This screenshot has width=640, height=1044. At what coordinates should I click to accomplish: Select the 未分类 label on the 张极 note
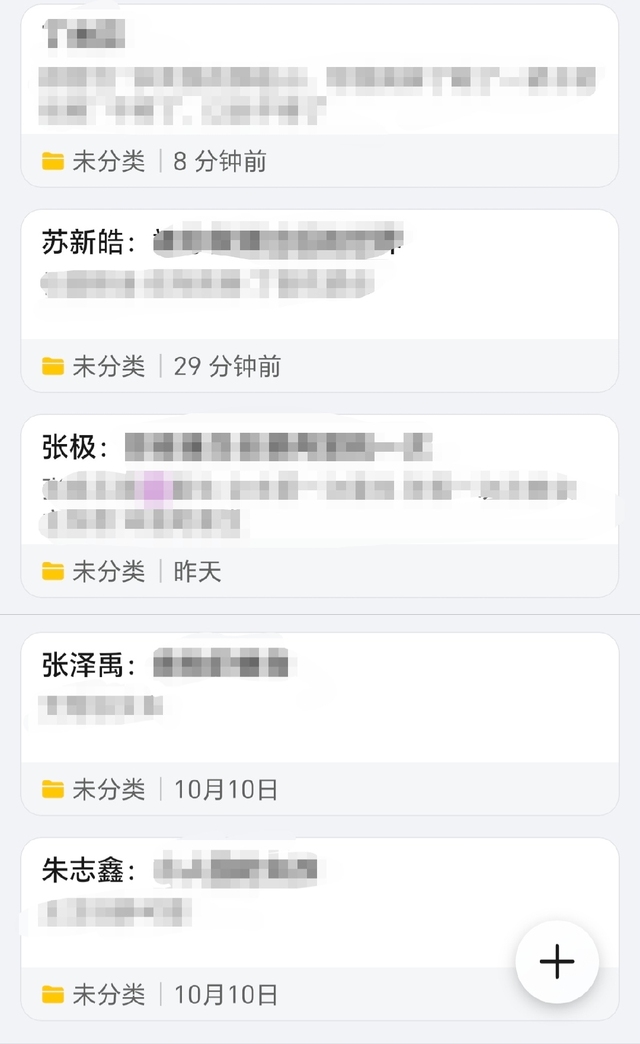pos(108,572)
